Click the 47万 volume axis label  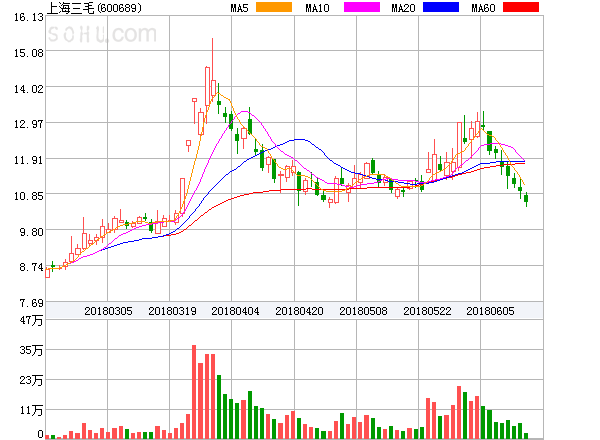(x=31, y=320)
